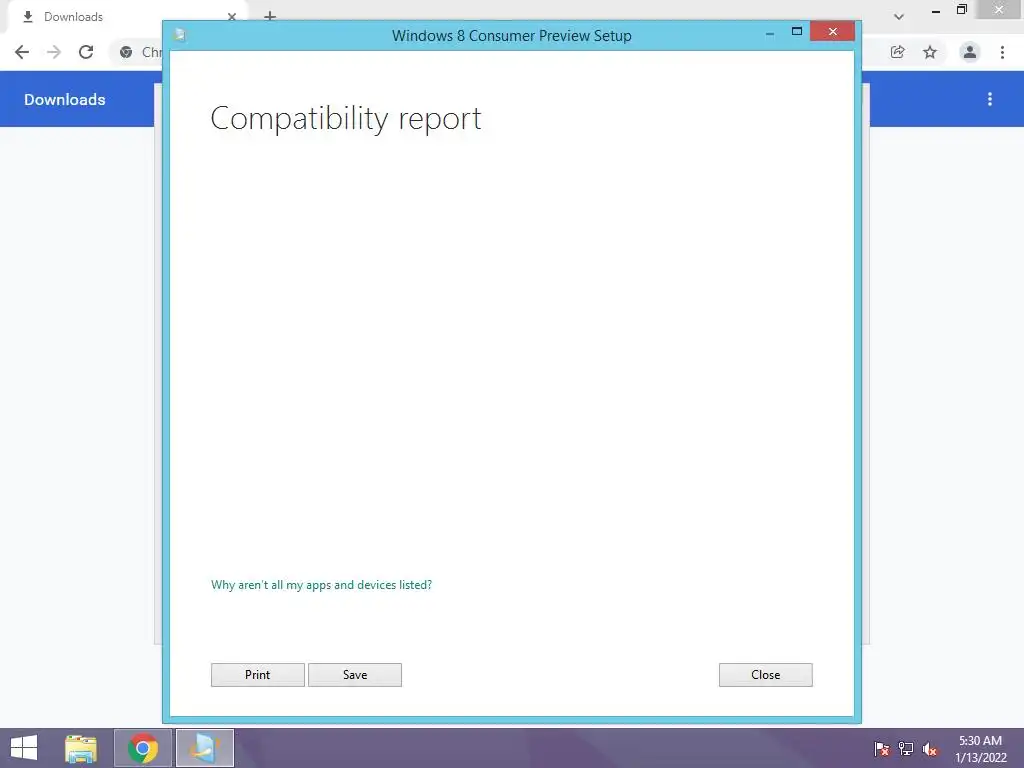Open the Chrome three-dot main menu

pos(1002,52)
